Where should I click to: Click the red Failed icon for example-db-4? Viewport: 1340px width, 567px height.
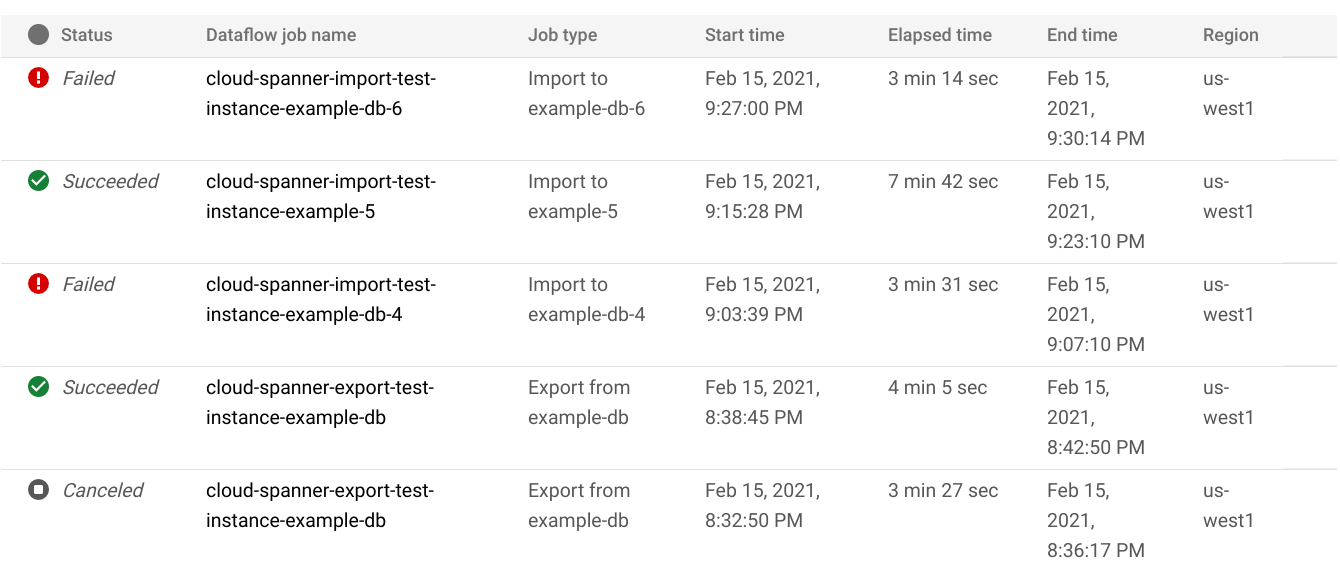(x=38, y=284)
